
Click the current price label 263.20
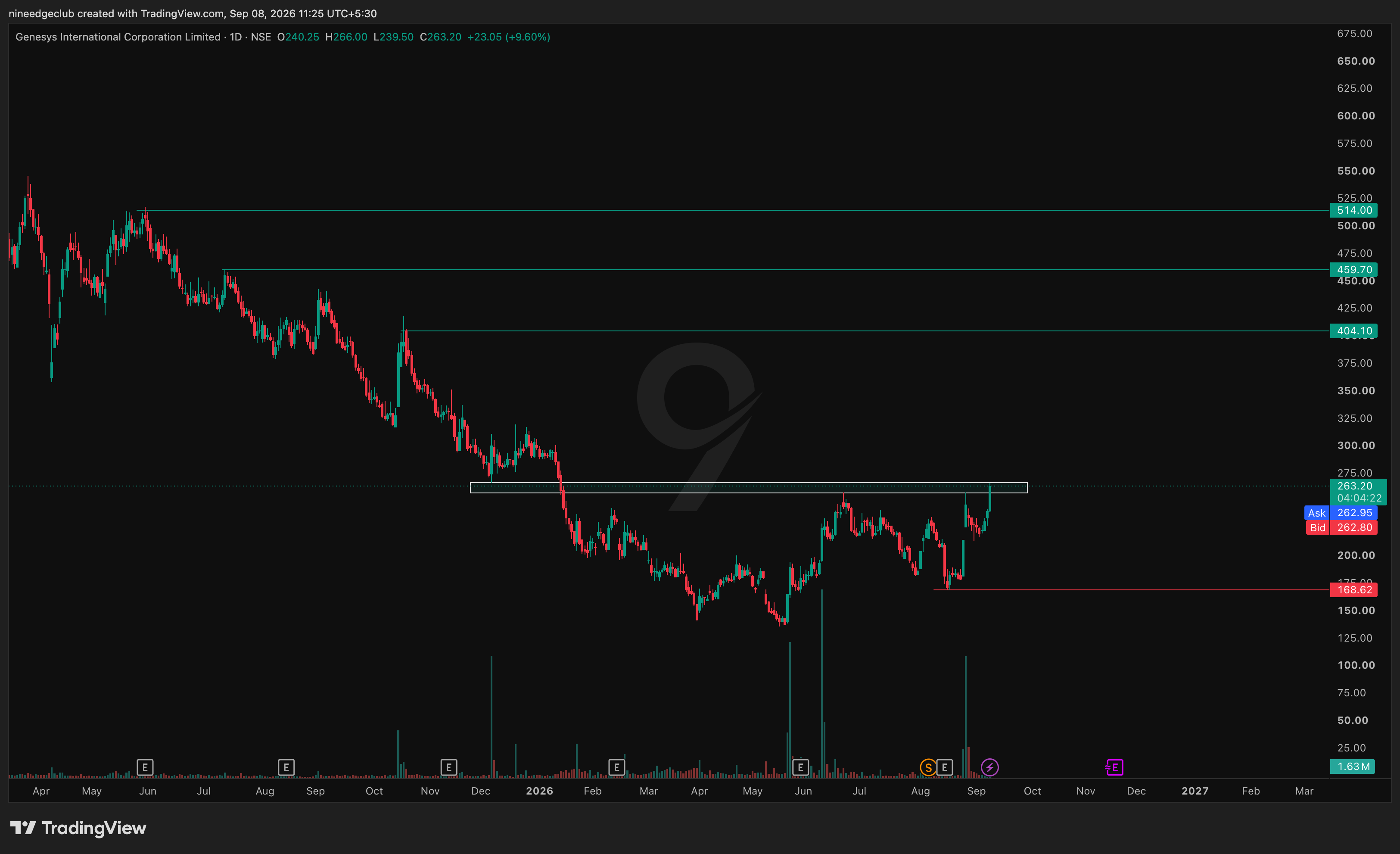pos(1354,486)
